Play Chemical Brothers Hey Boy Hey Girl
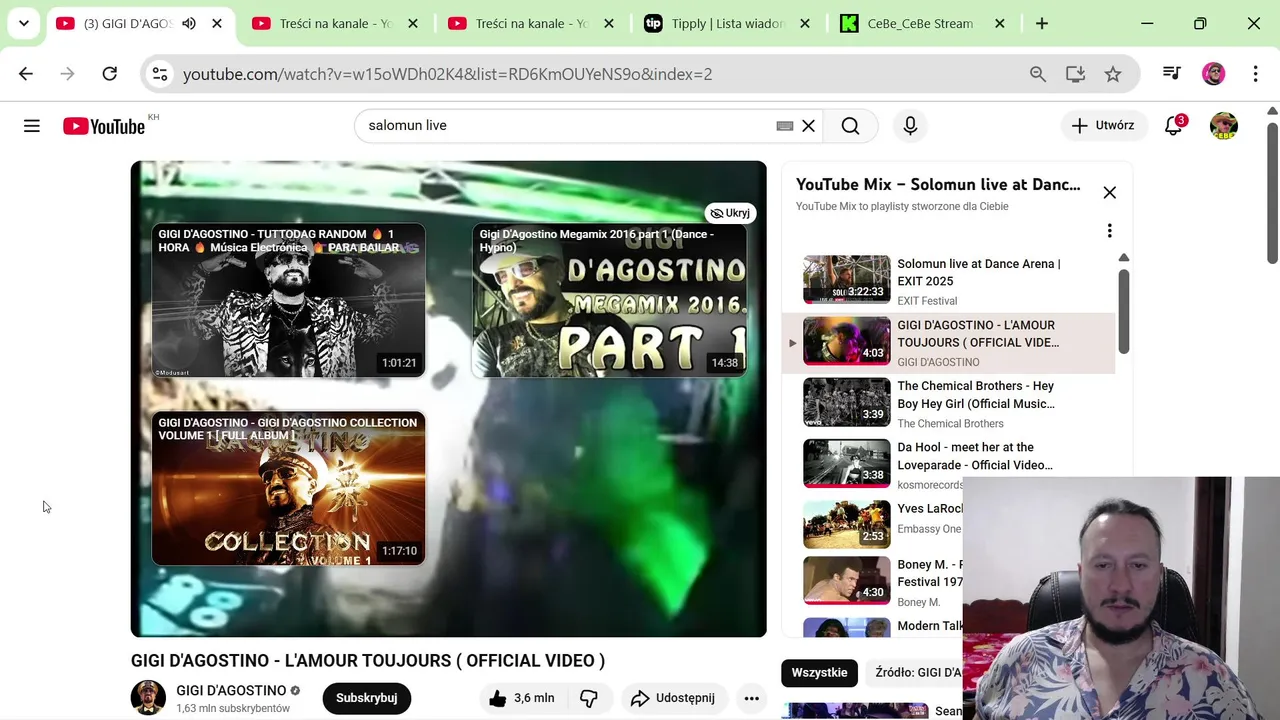 click(x=948, y=403)
